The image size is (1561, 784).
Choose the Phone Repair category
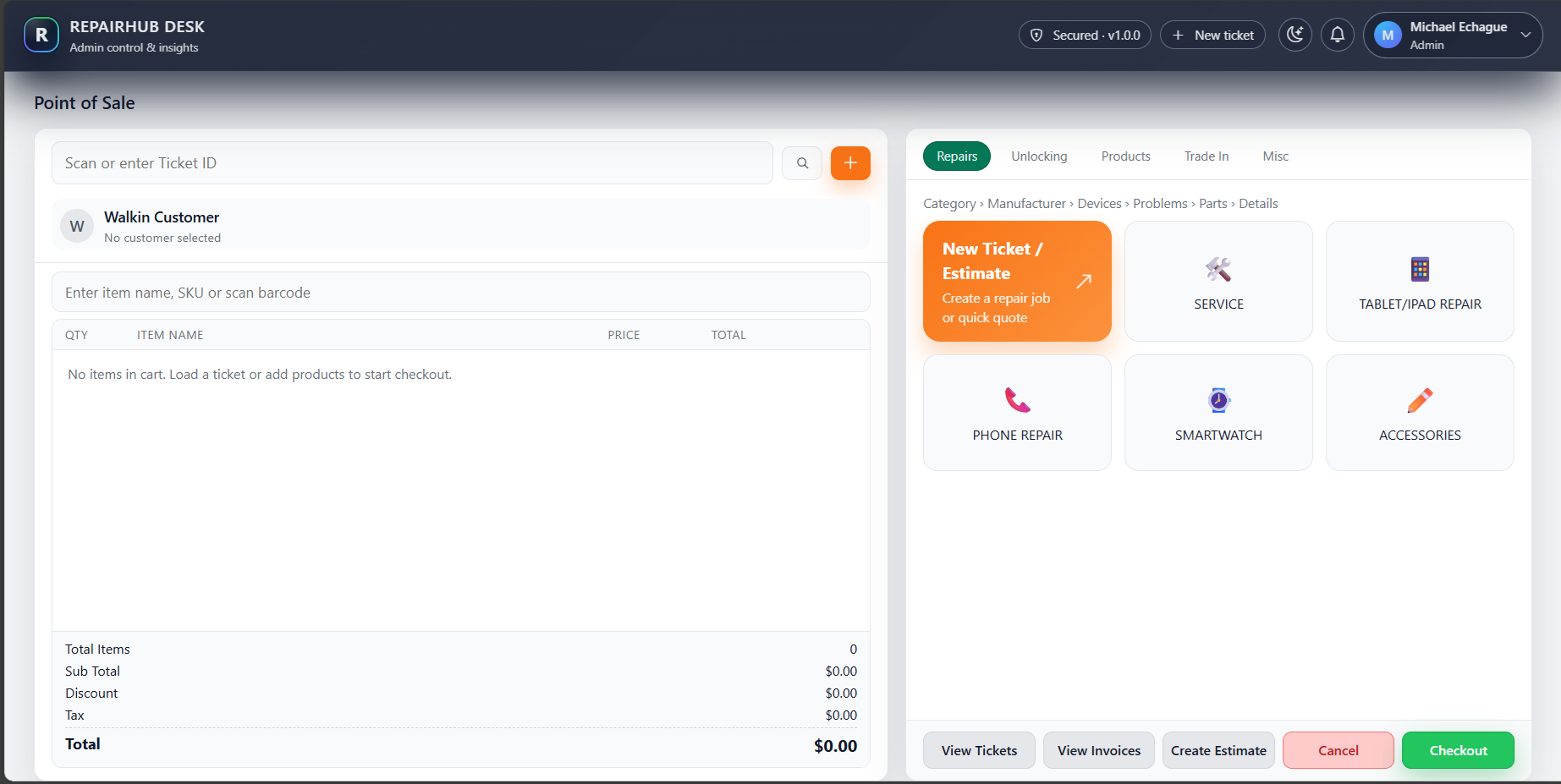pos(1017,412)
